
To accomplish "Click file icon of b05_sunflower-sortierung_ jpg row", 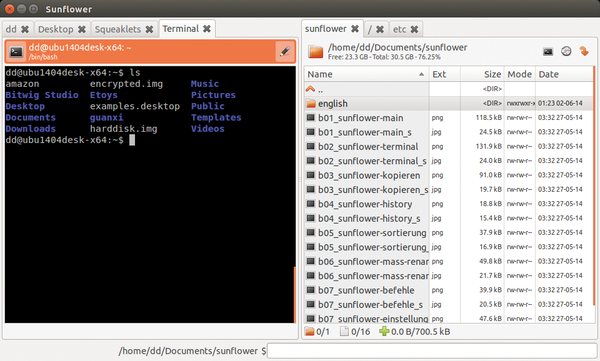I will 311,247.
